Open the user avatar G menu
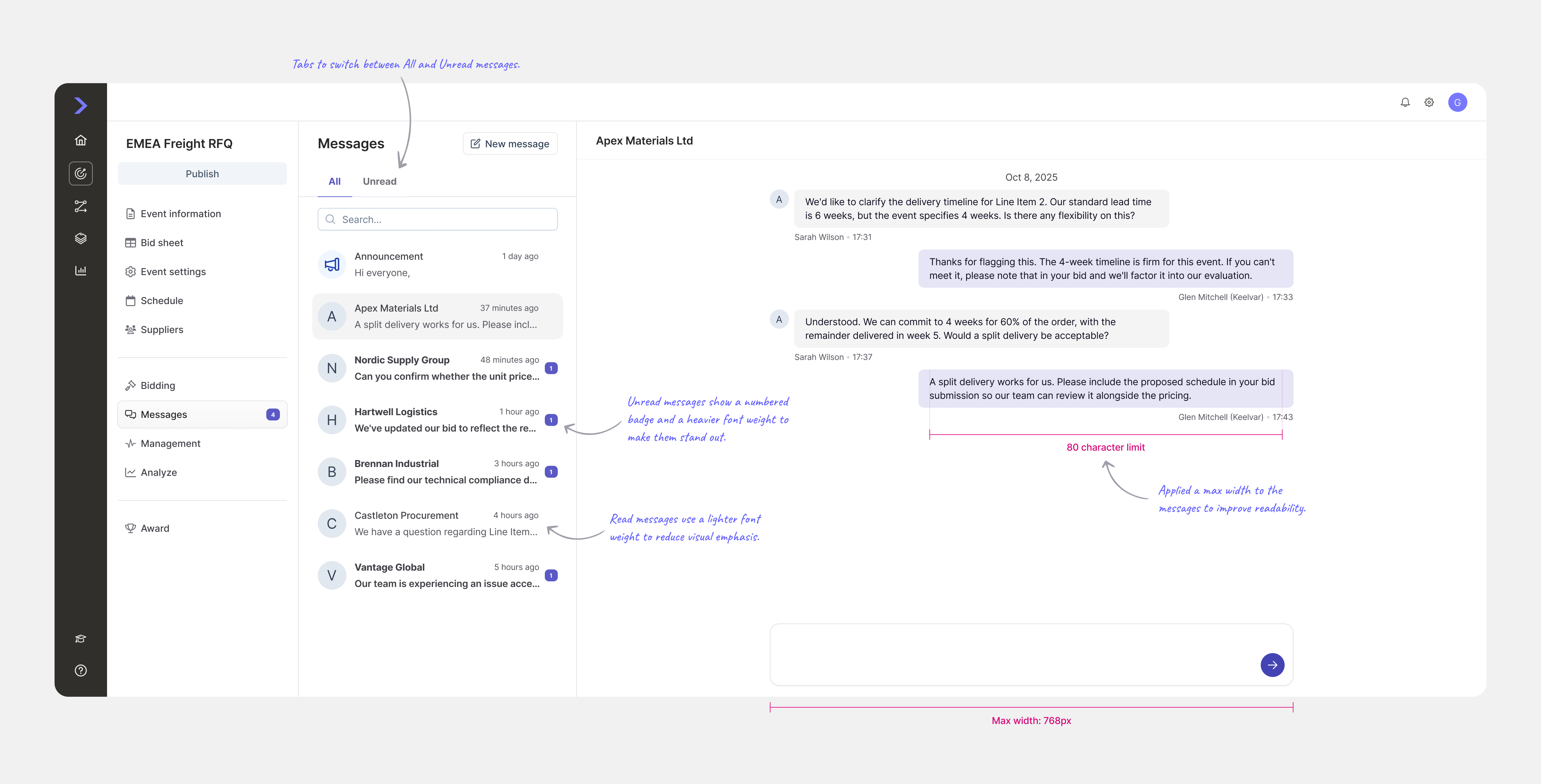This screenshot has width=1541, height=784. pos(1457,102)
